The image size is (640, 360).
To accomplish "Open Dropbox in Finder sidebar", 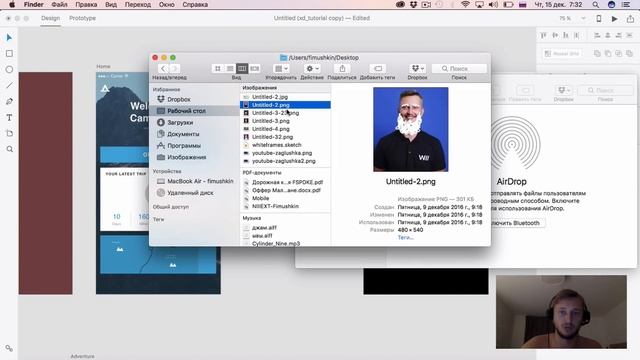I will coord(179,99).
